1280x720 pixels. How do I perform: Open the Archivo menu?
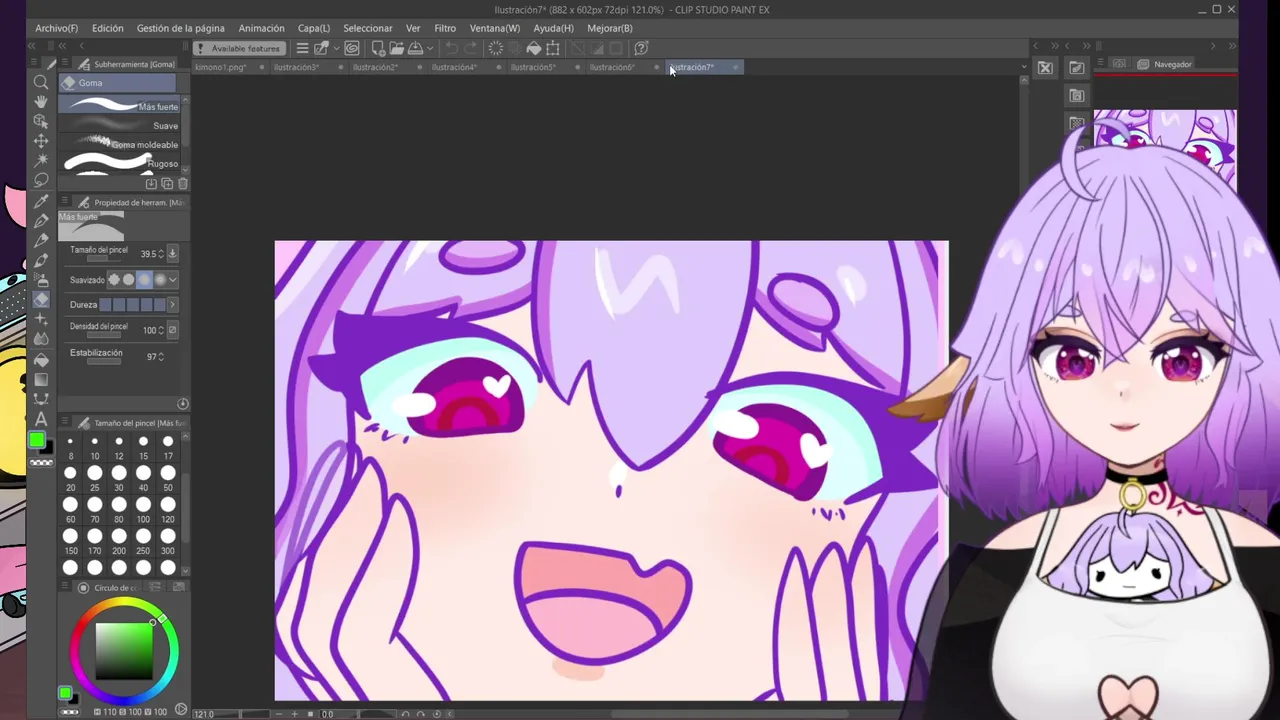click(x=57, y=28)
